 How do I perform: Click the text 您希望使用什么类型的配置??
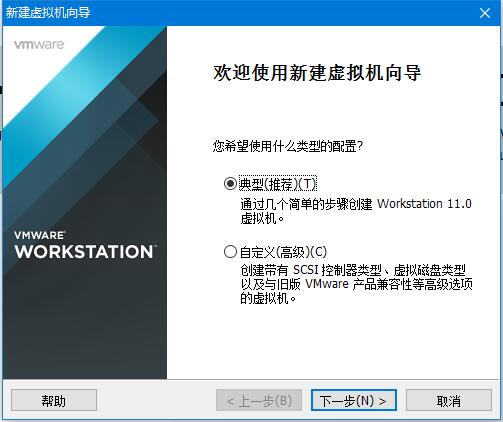coord(288,146)
